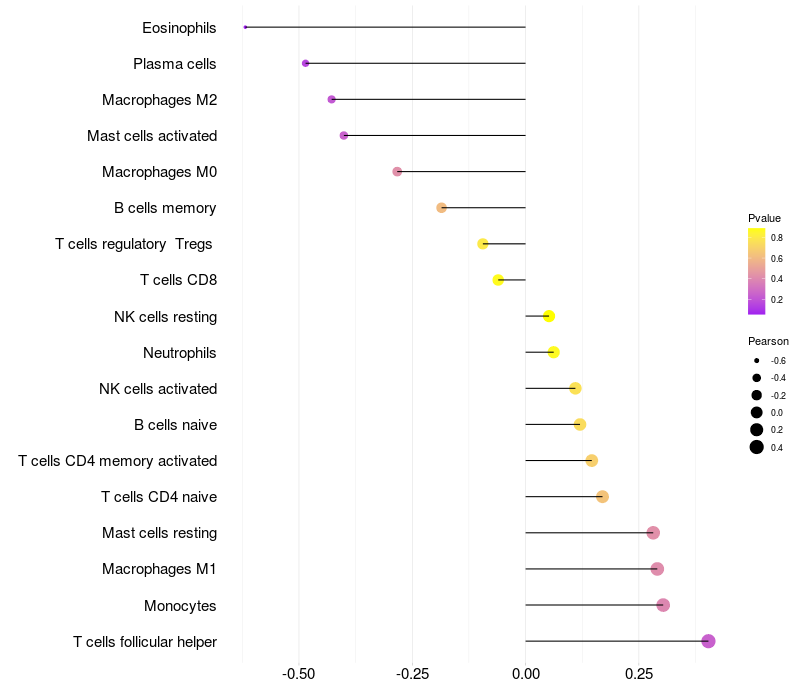The height and width of the screenshot is (700, 800).
Task: Click the Pvalue legend title
Action: [764, 218]
